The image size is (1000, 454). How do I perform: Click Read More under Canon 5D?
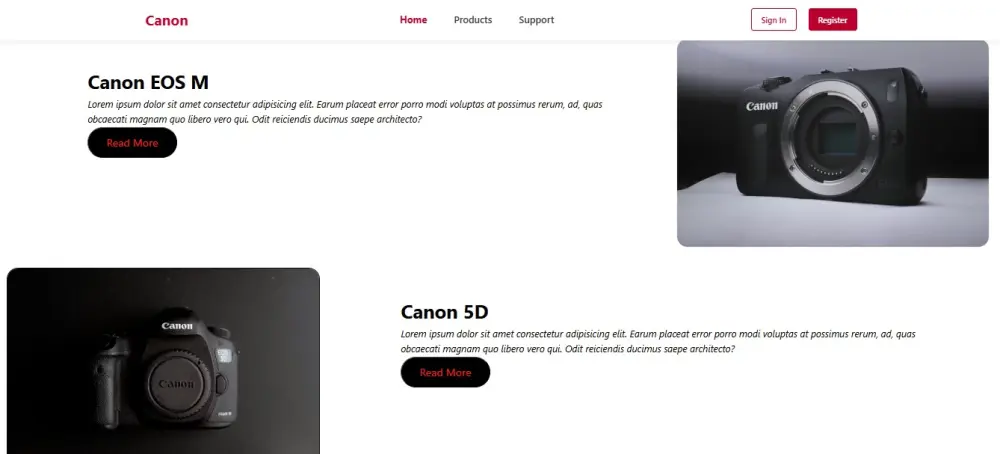[445, 372]
